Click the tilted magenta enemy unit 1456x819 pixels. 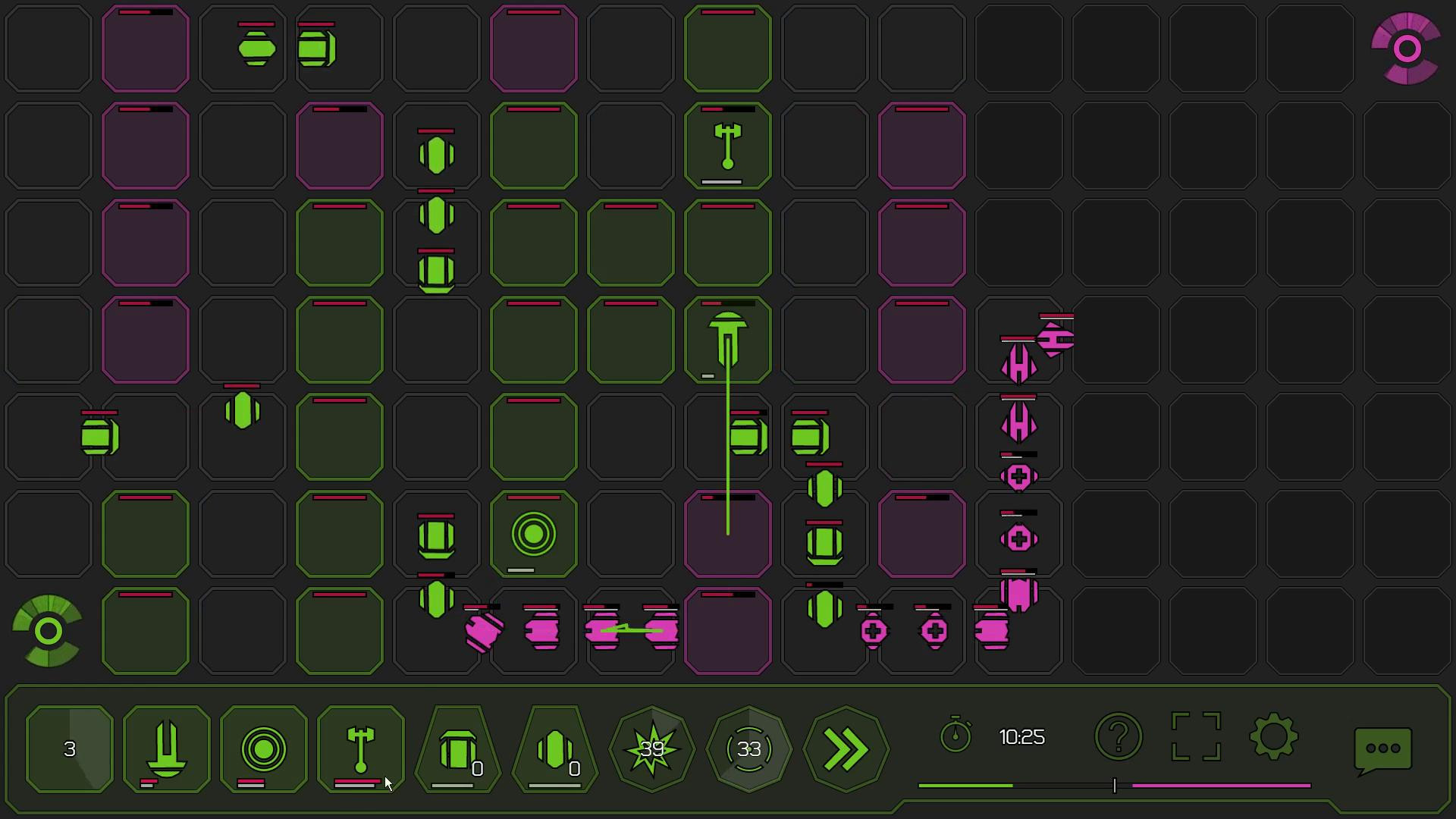[x=484, y=632]
